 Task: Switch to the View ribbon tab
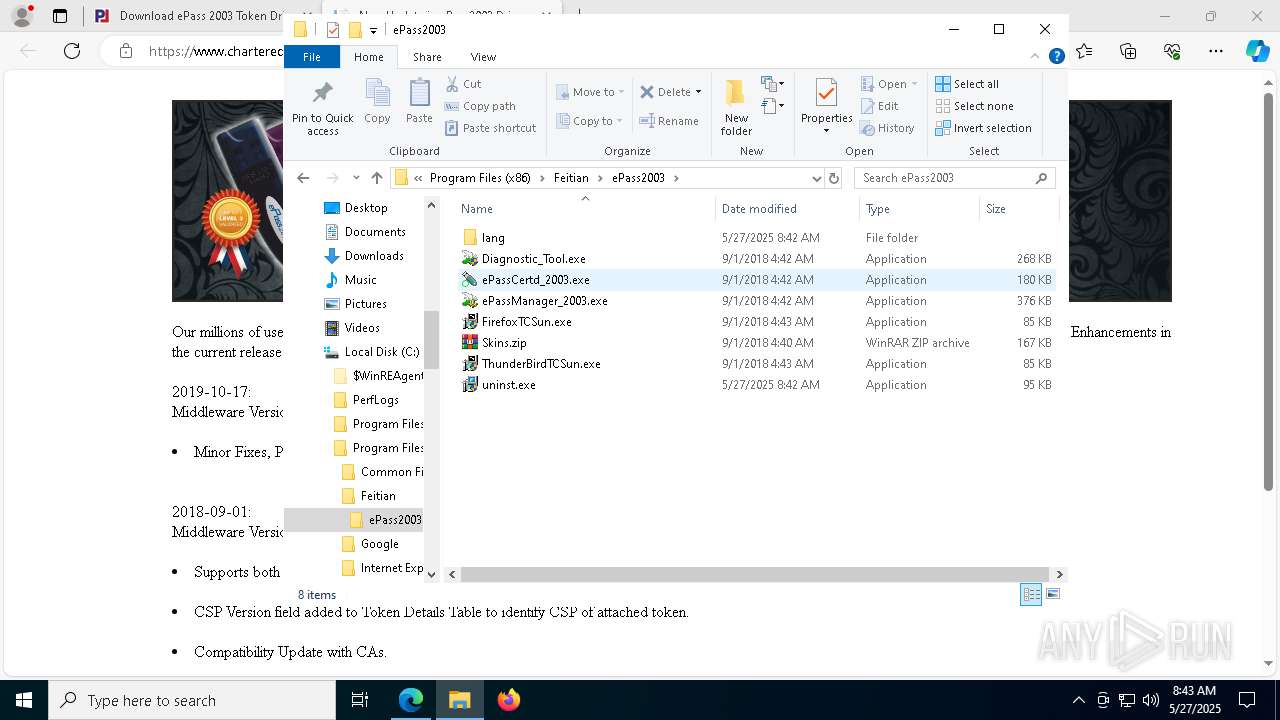pos(483,57)
